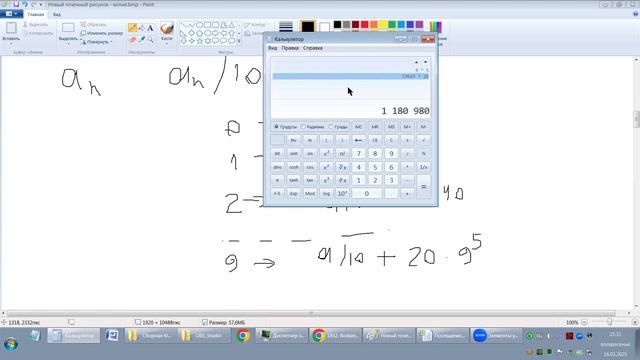Open OBS_Studio folder in the taskbar
The height and width of the screenshot is (360, 640).
coord(204,336)
